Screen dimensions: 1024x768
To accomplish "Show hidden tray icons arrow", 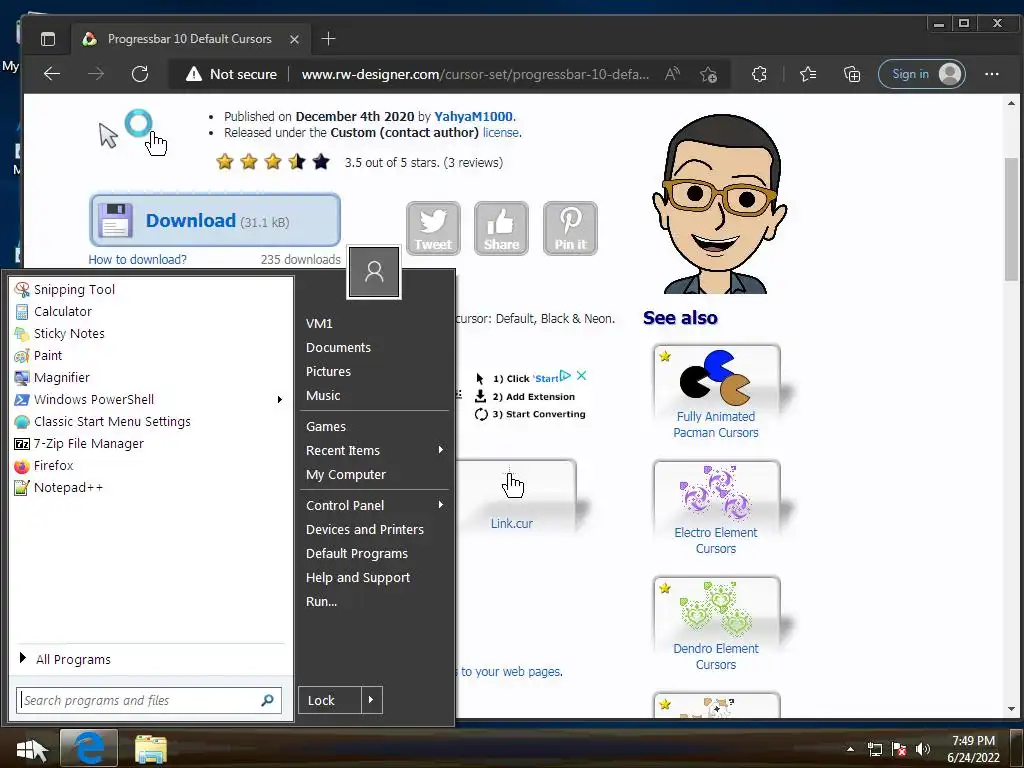I will tap(850, 749).
